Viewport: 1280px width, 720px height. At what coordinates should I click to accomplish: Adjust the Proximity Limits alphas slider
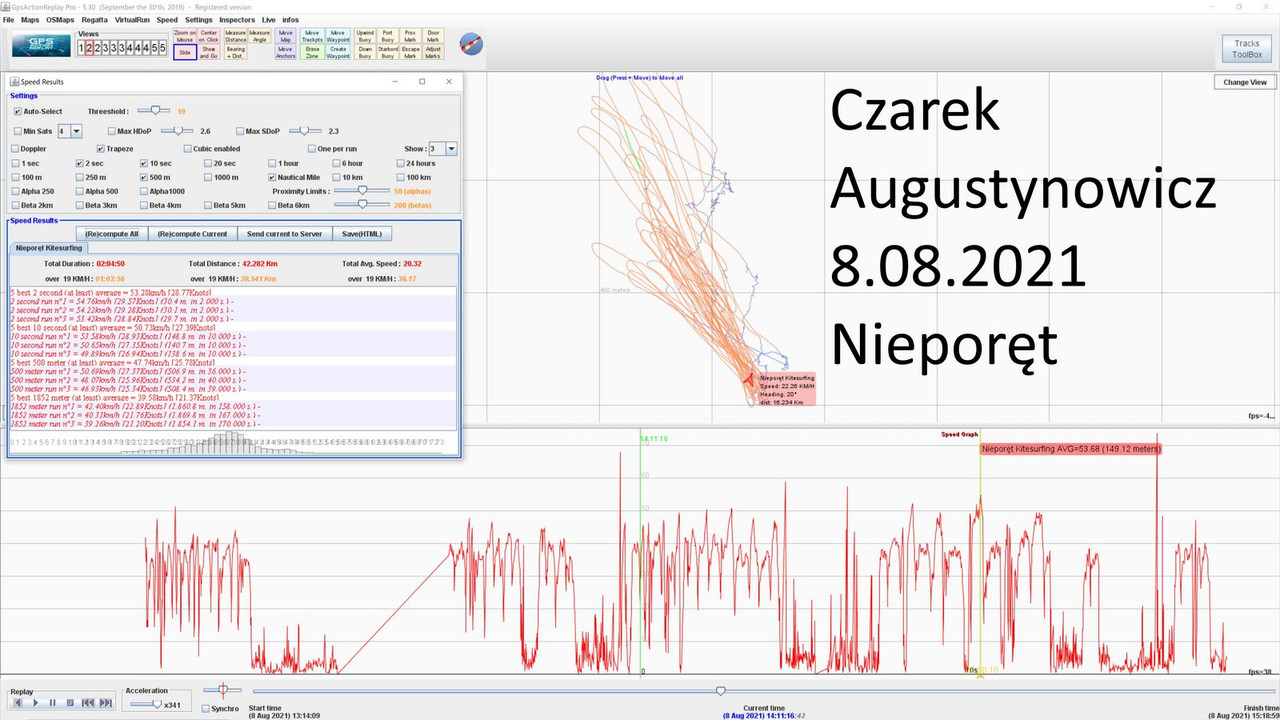pos(362,190)
